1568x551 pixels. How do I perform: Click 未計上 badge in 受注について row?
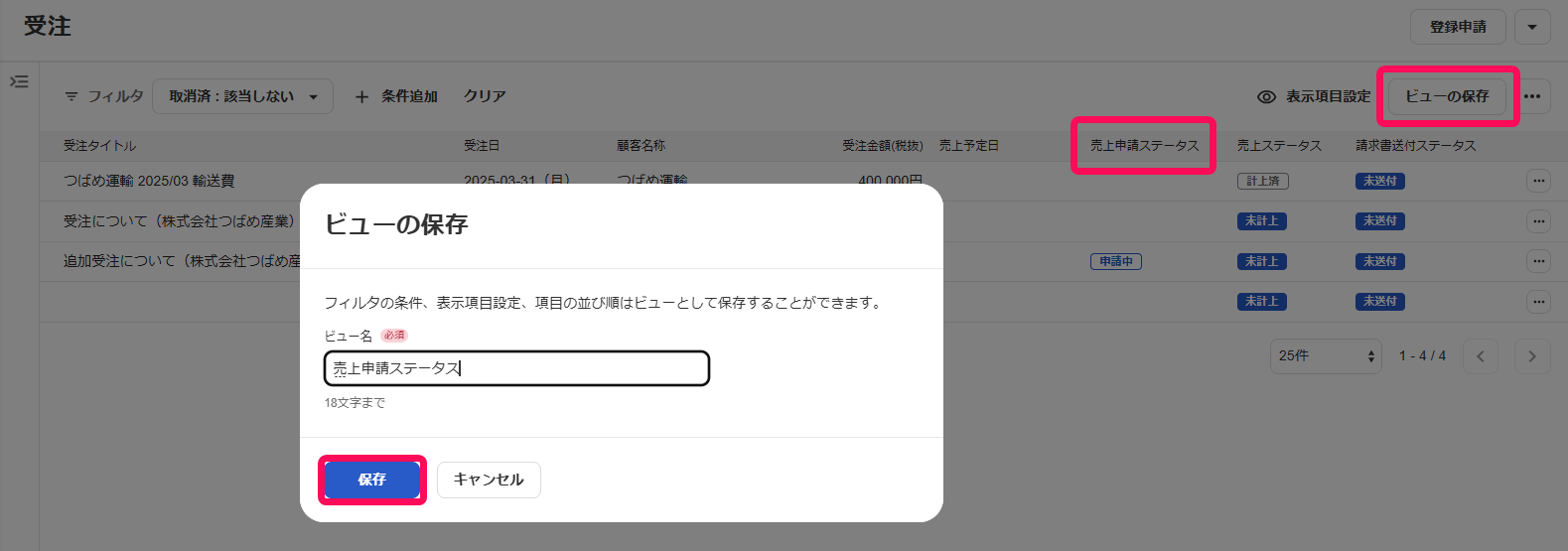[1262, 221]
